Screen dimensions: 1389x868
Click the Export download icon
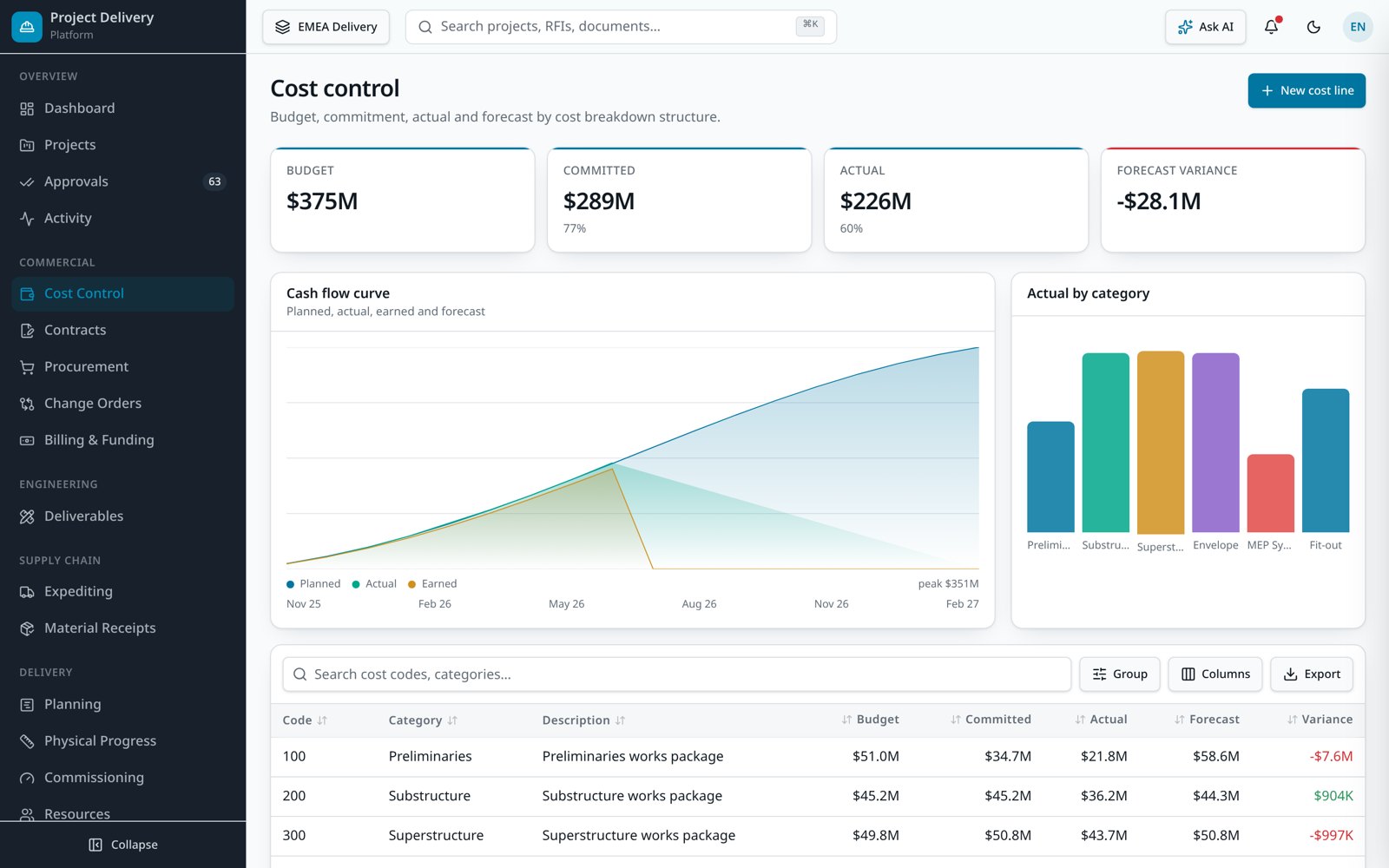(x=1291, y=674)
